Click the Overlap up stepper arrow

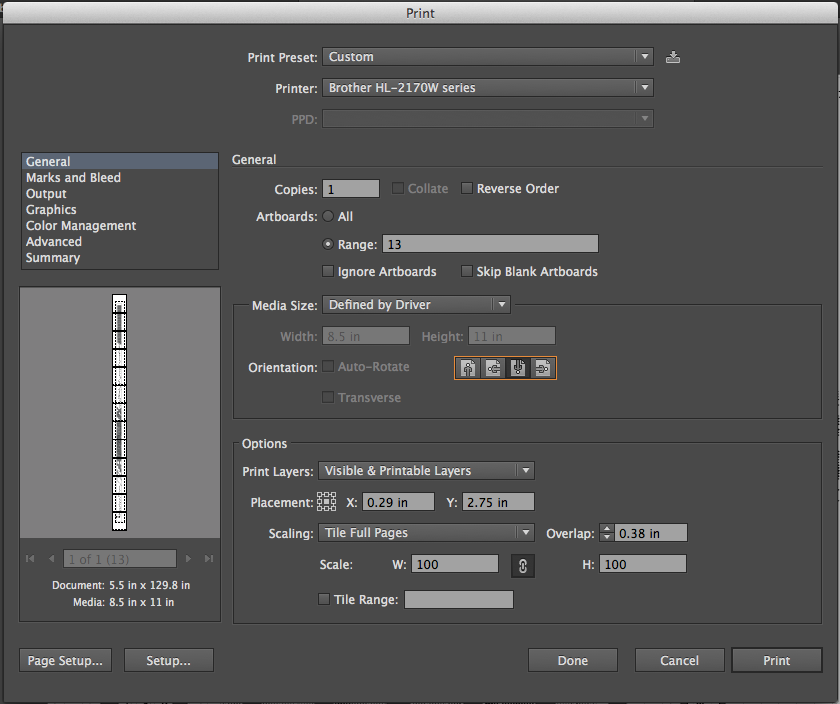[x=607, y=528]
